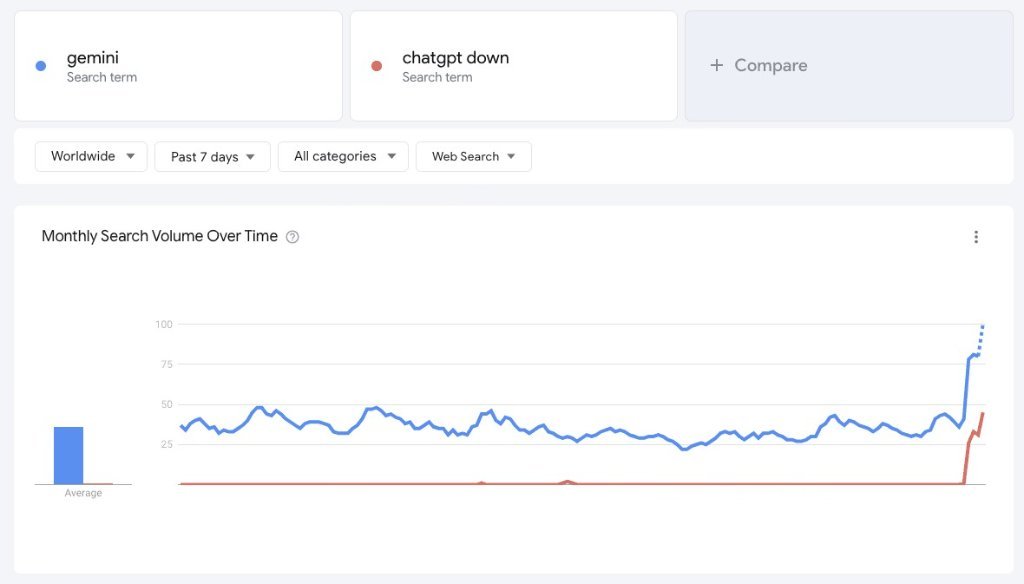Open the three-dot chart options menu
Image resolution: width=1024 pixels, height=584 pixels.
pos(976,237)
